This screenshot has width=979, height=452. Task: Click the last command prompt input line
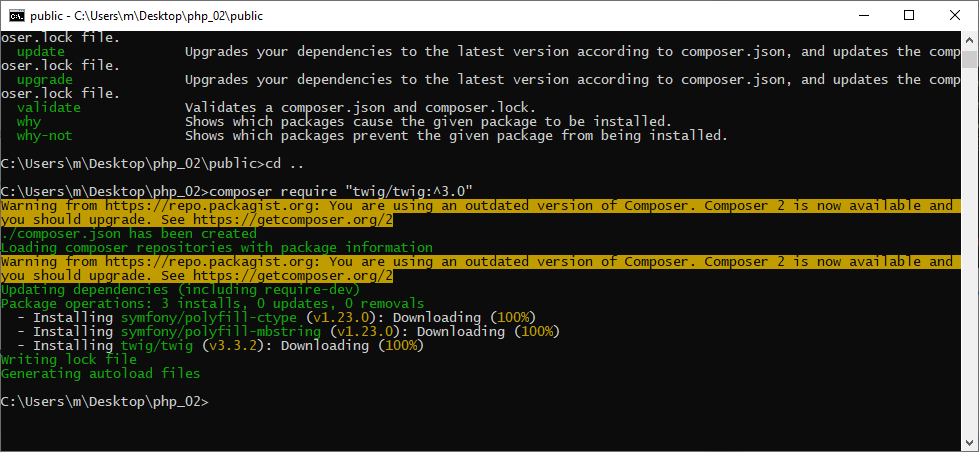pos(105,401)
